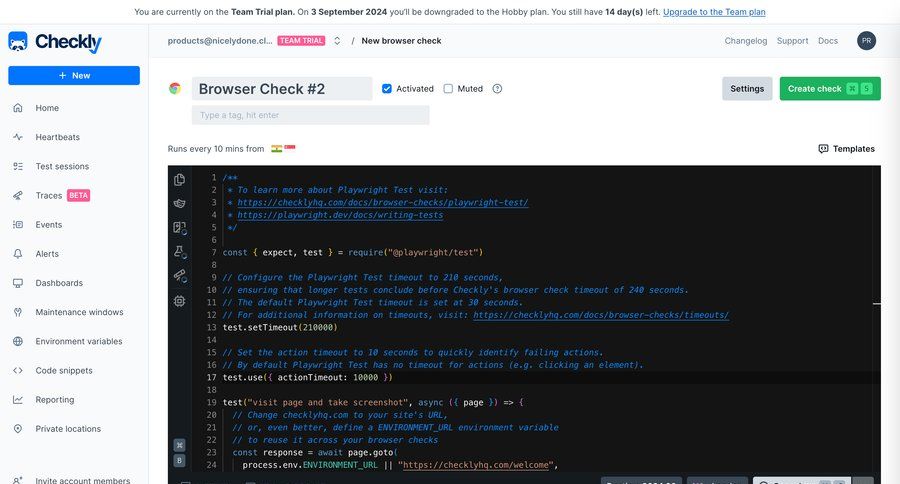Open Heartbeats pulse icon in sidebar
900x484 pixels.
coord(18,137)
